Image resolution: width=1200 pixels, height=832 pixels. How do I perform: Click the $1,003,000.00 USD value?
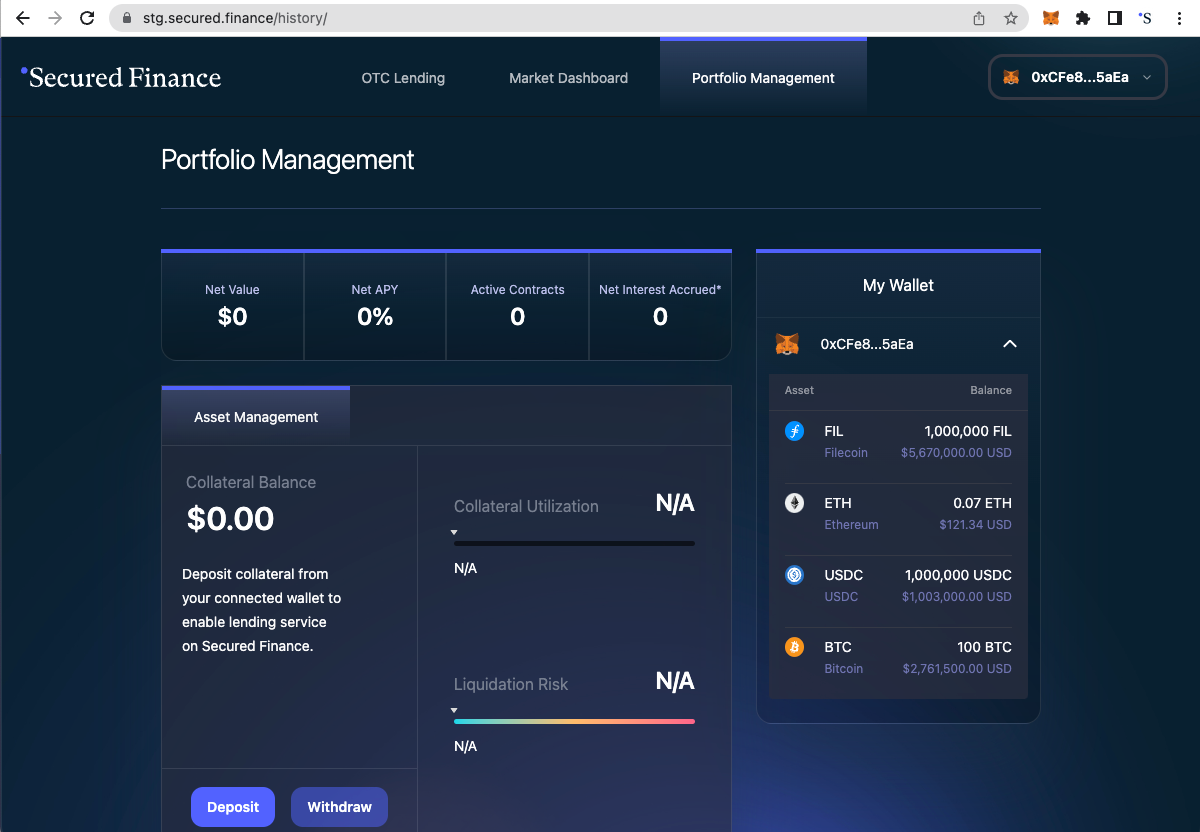[956, 597]
